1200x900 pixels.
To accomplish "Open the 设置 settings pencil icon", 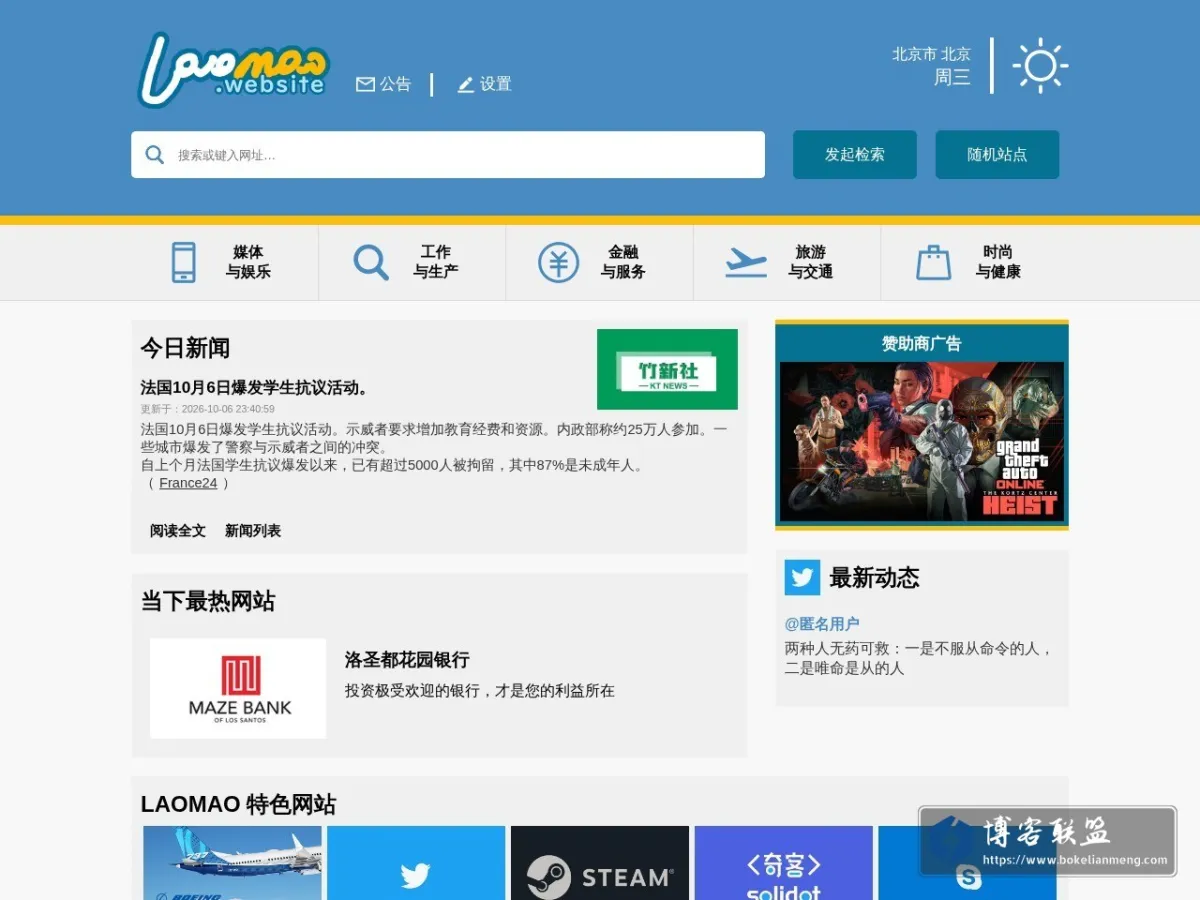I will tap(465, 84).
